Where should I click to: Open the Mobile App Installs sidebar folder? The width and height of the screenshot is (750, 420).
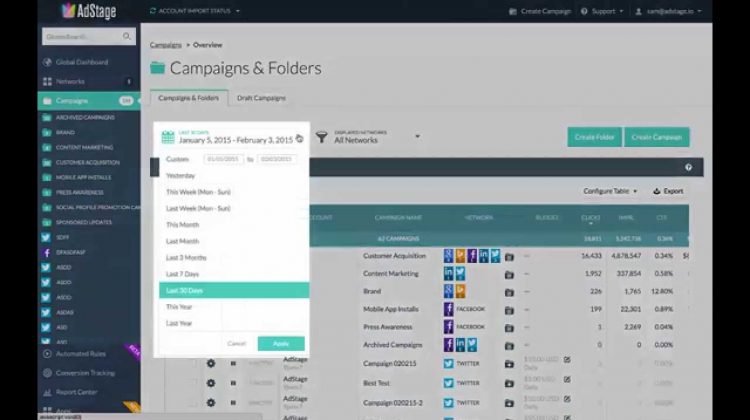click(83, 177)
